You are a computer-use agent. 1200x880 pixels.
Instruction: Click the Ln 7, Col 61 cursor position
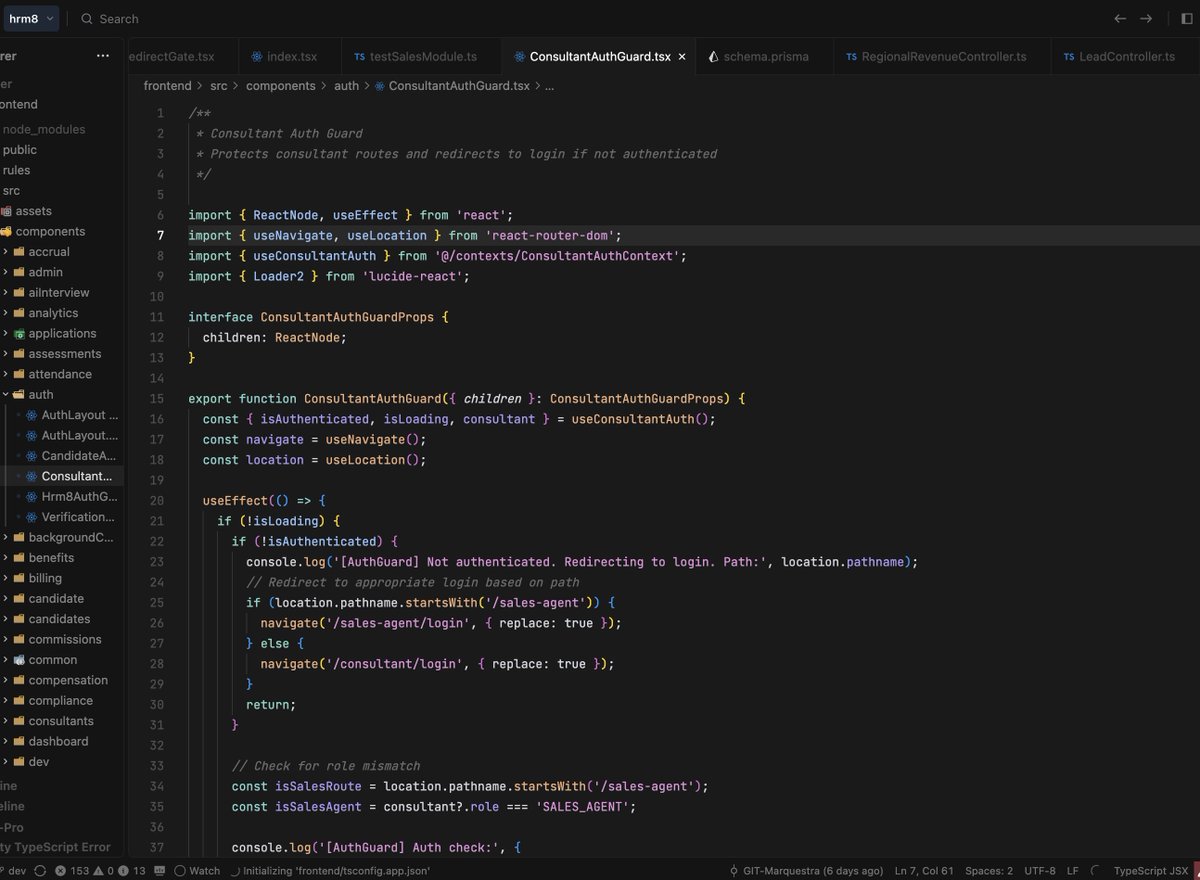[x=924, y=870]
